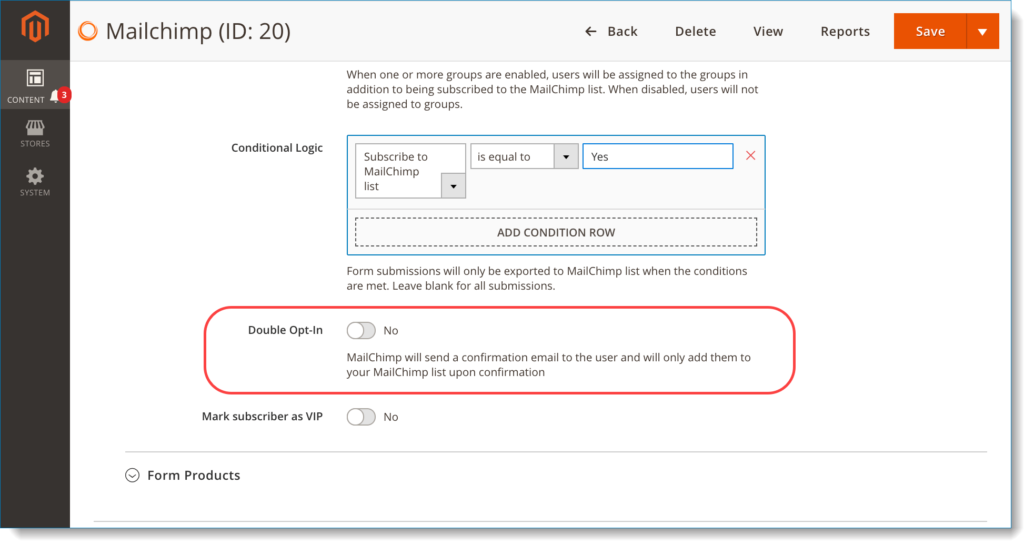The height and width of the screenshot is (543, 1024).
Task: Click the 'Double Opt-In' label
Action: (285, 330)
